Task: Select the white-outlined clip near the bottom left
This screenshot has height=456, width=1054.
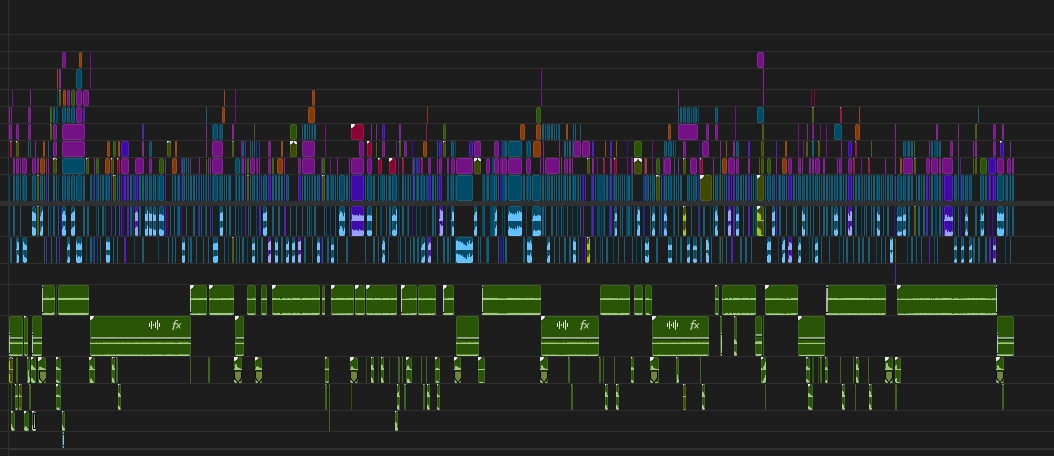Action: [34, 422]
